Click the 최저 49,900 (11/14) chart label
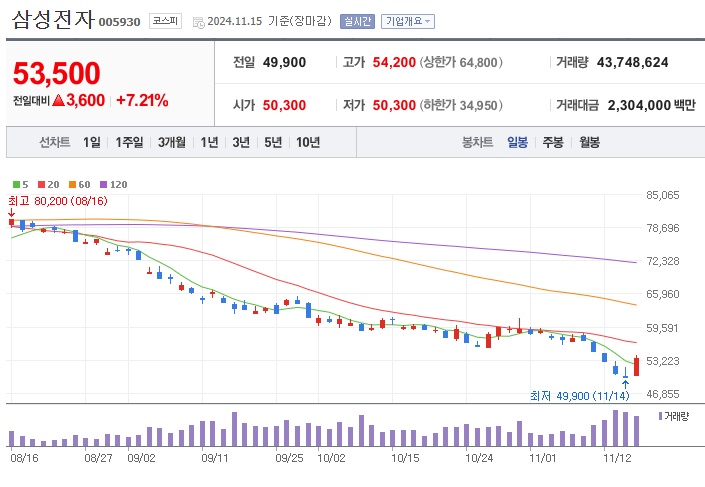Image resolution: width=705 pixels, height=487 pixels. click(x=580, y=396)
